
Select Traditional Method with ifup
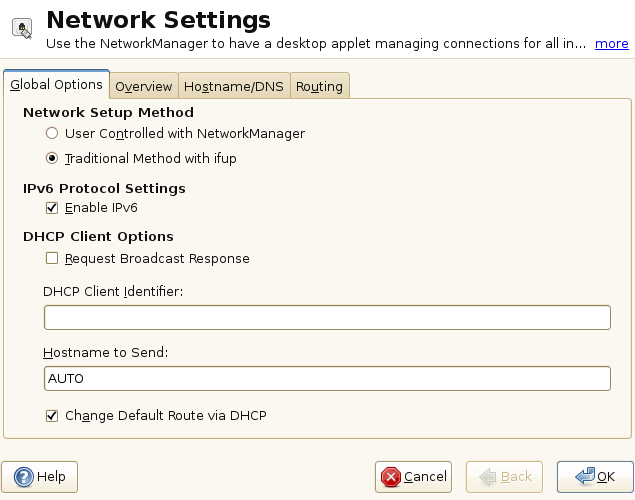52,158
